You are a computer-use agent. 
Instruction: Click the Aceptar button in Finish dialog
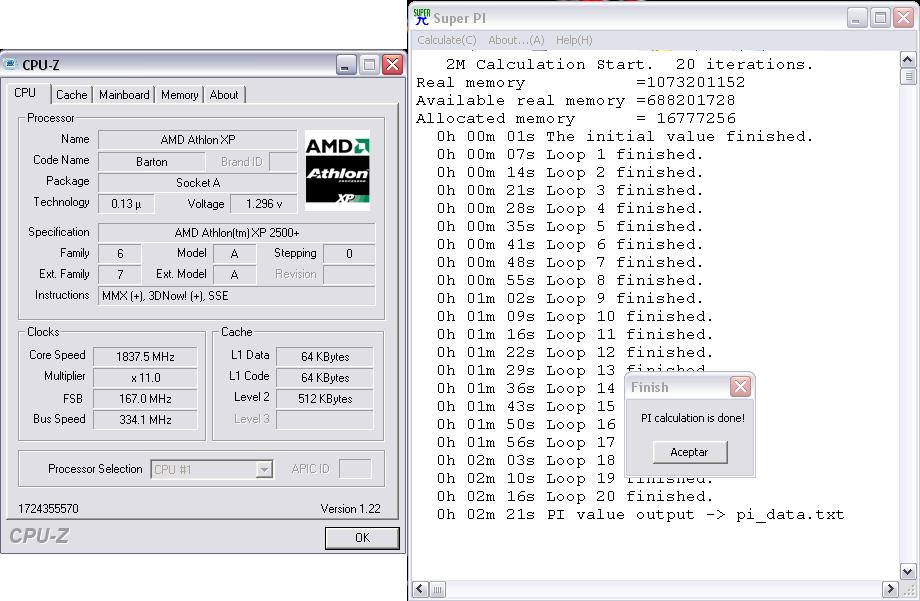tap(690, 452)
